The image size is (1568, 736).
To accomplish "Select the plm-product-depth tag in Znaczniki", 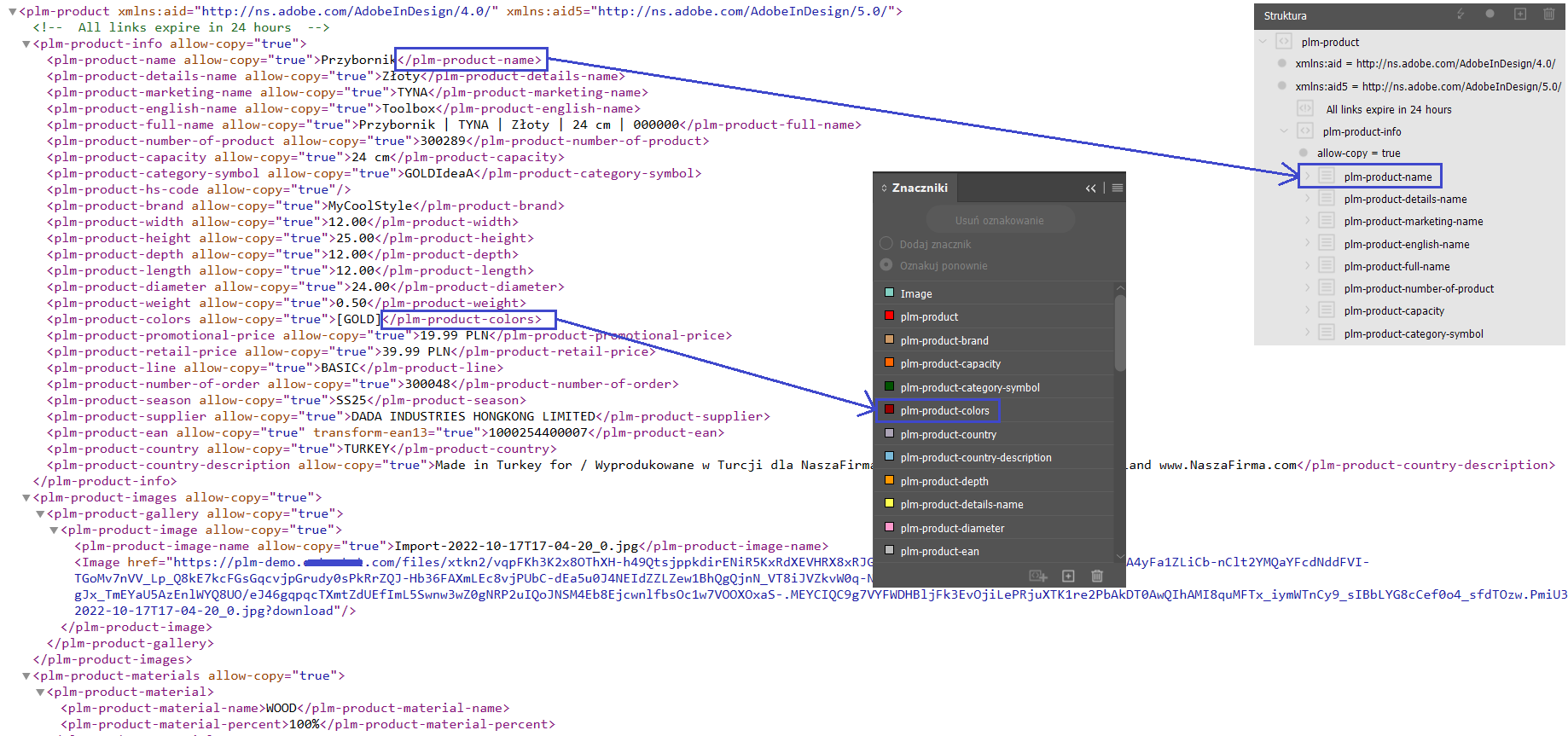I will [x=995, y=481].
